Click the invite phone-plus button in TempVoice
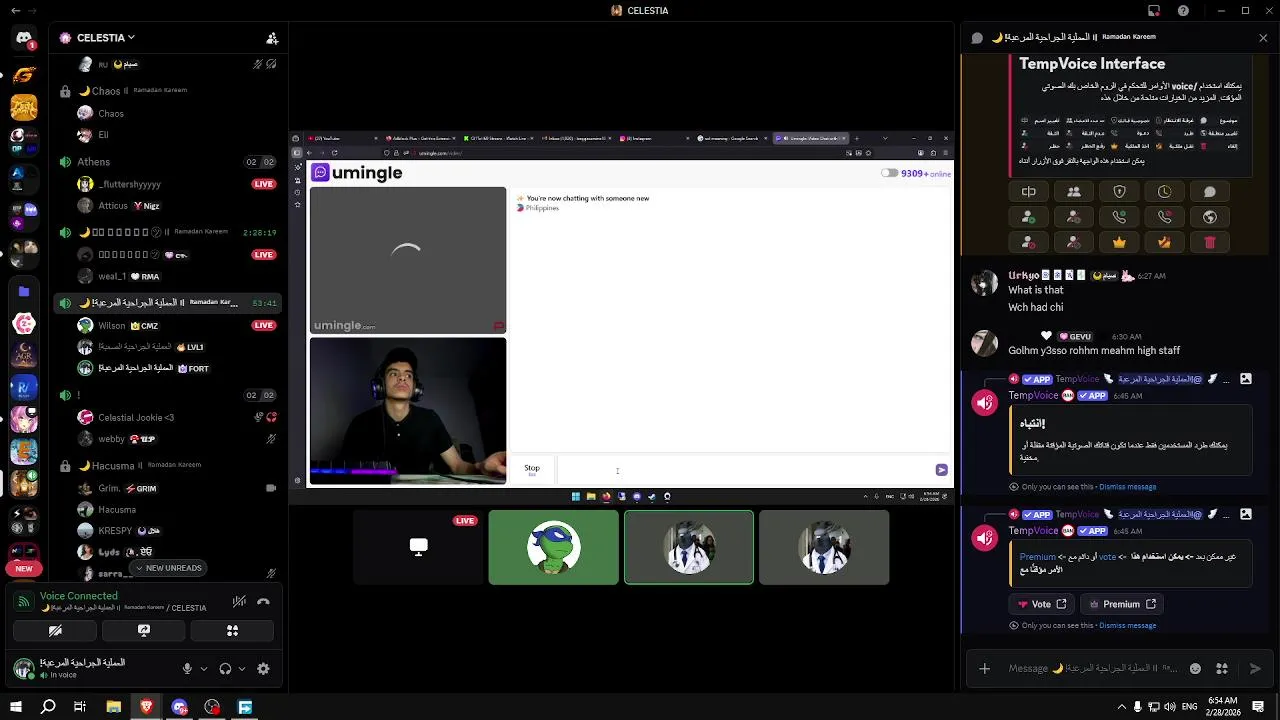The height and width of the screenshot is (720, 1280). (x=1119, y=217)
